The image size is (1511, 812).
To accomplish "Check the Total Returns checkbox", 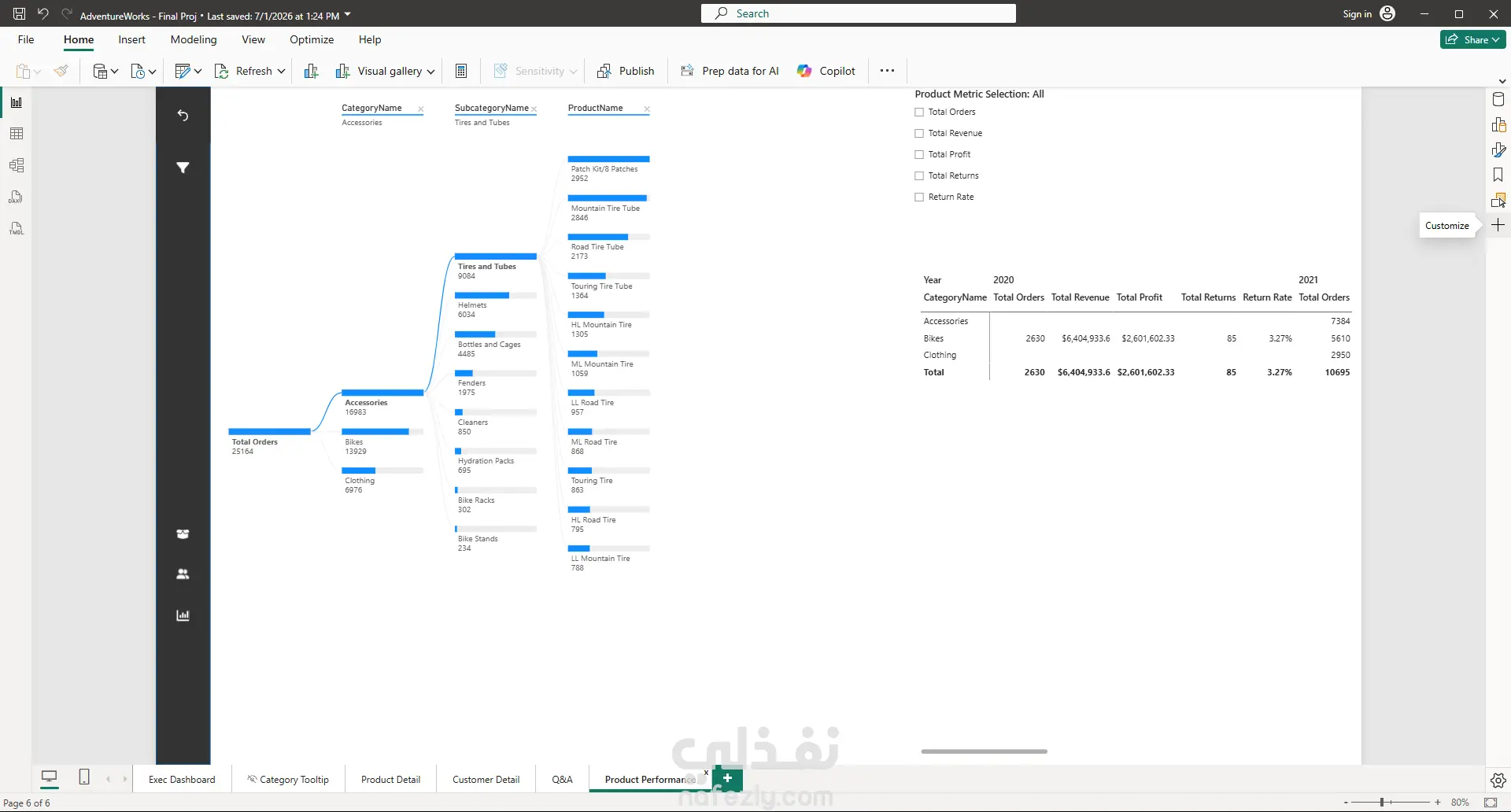I will pyautogui.click(x=919, y=175).
